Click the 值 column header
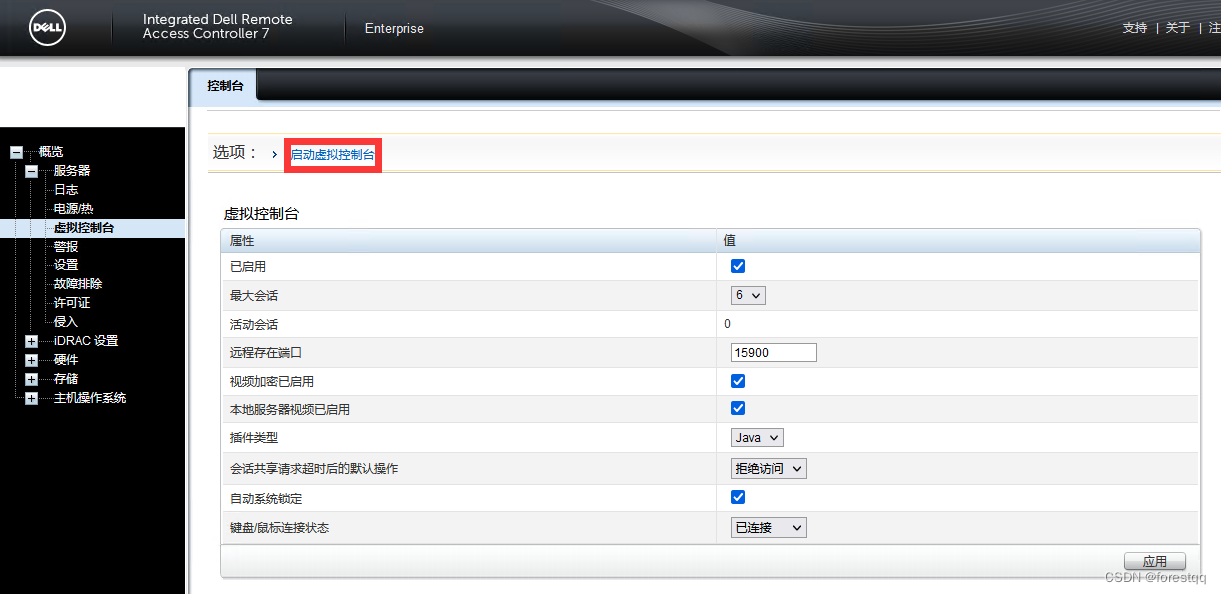Screen dimensions: 1221x594 click(730, 241)
